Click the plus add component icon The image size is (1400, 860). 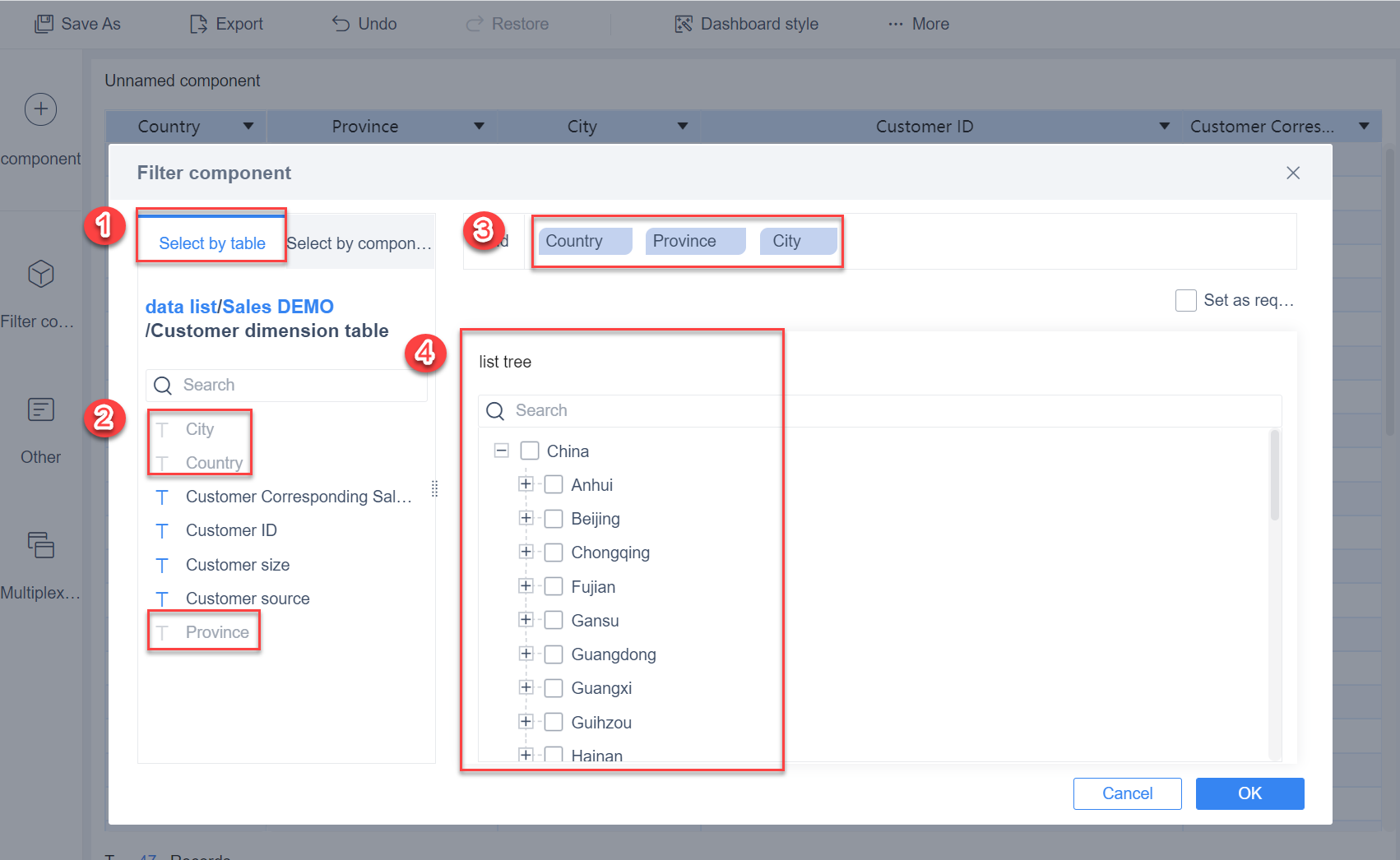pyautogui.click(x=40, y=109)
